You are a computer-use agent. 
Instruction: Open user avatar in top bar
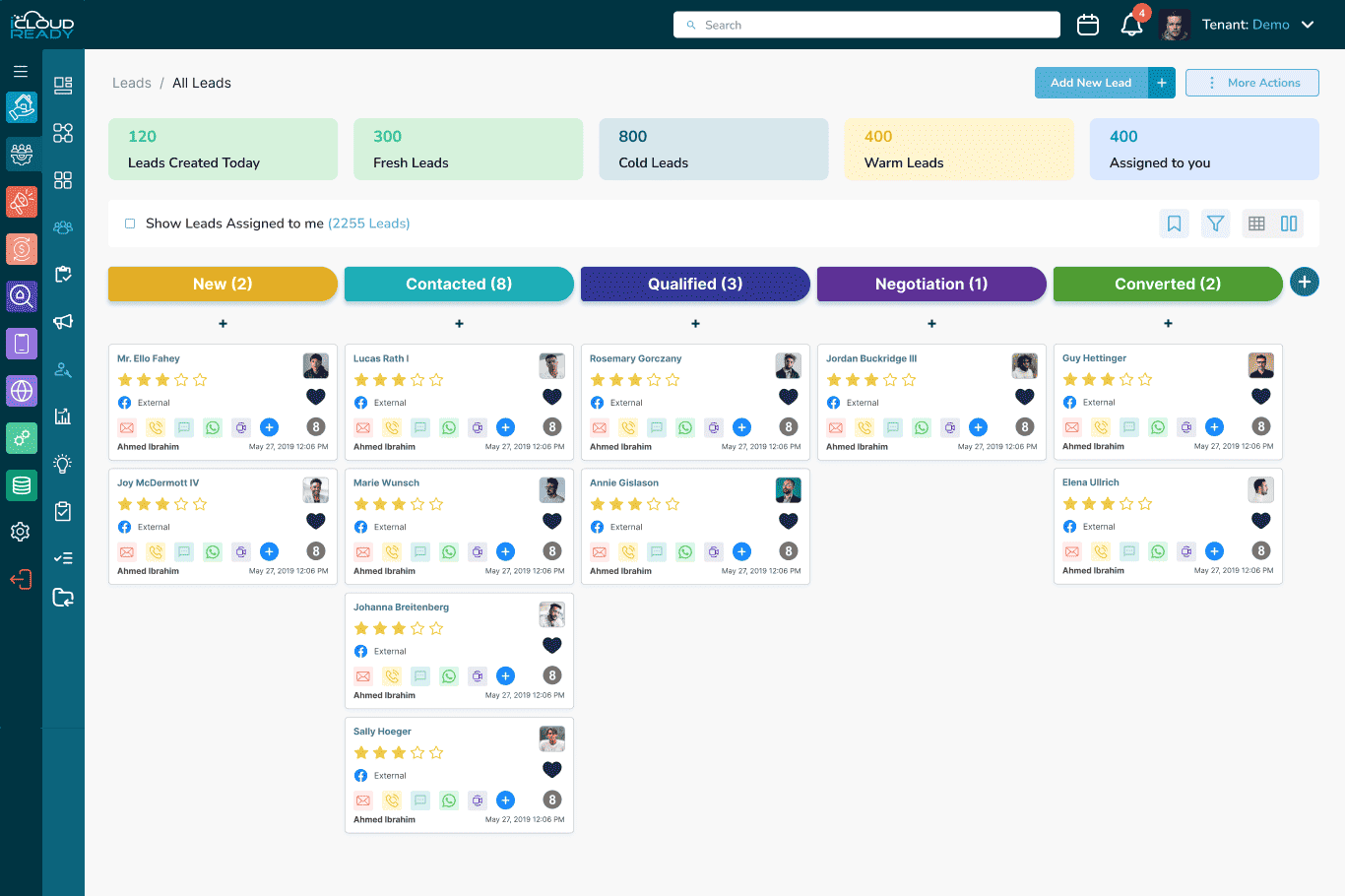1175,25
